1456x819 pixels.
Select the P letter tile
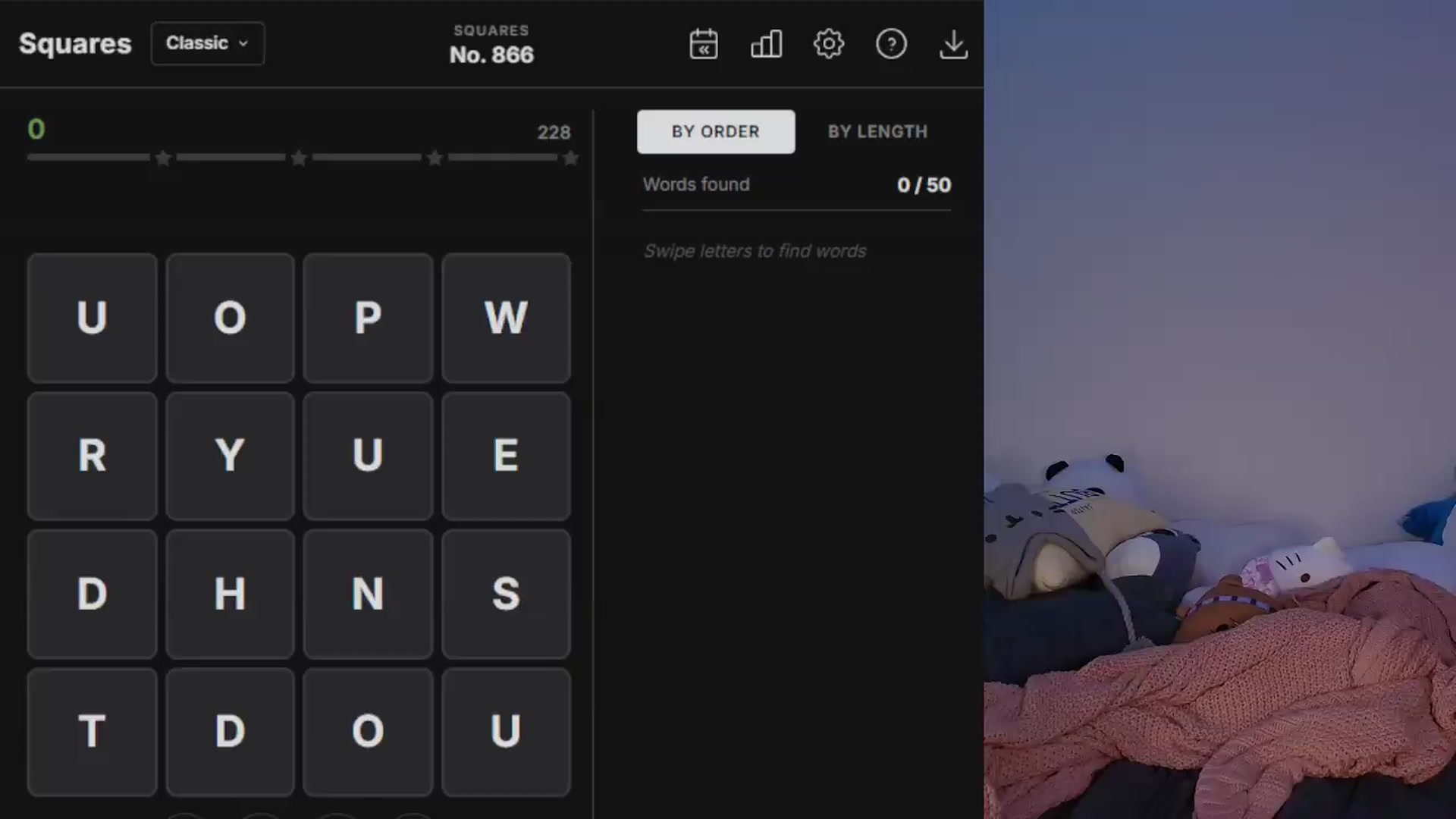[x=368, y=318]
